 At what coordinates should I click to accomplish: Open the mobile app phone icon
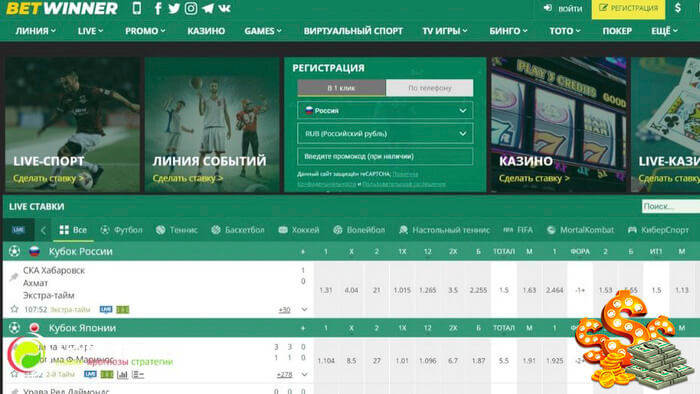(x=137, y=8)
